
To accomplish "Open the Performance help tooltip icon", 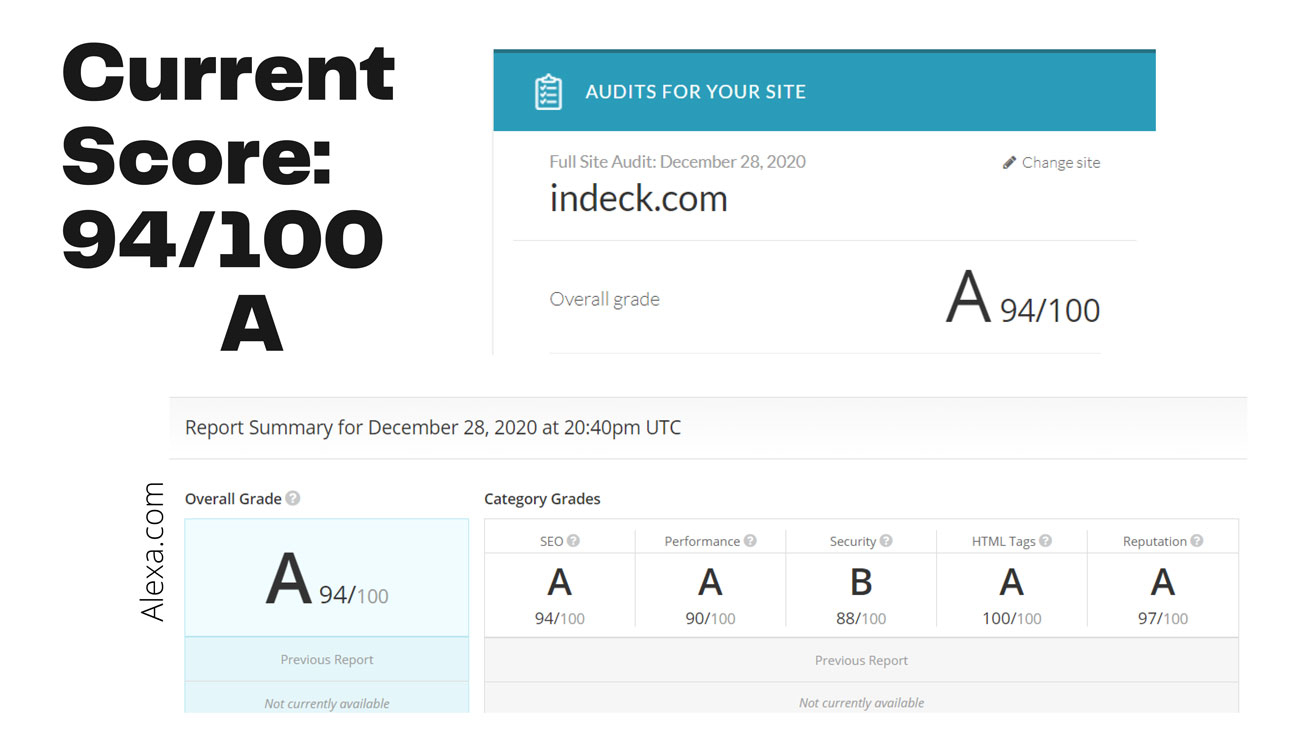I will coord(750,541).
